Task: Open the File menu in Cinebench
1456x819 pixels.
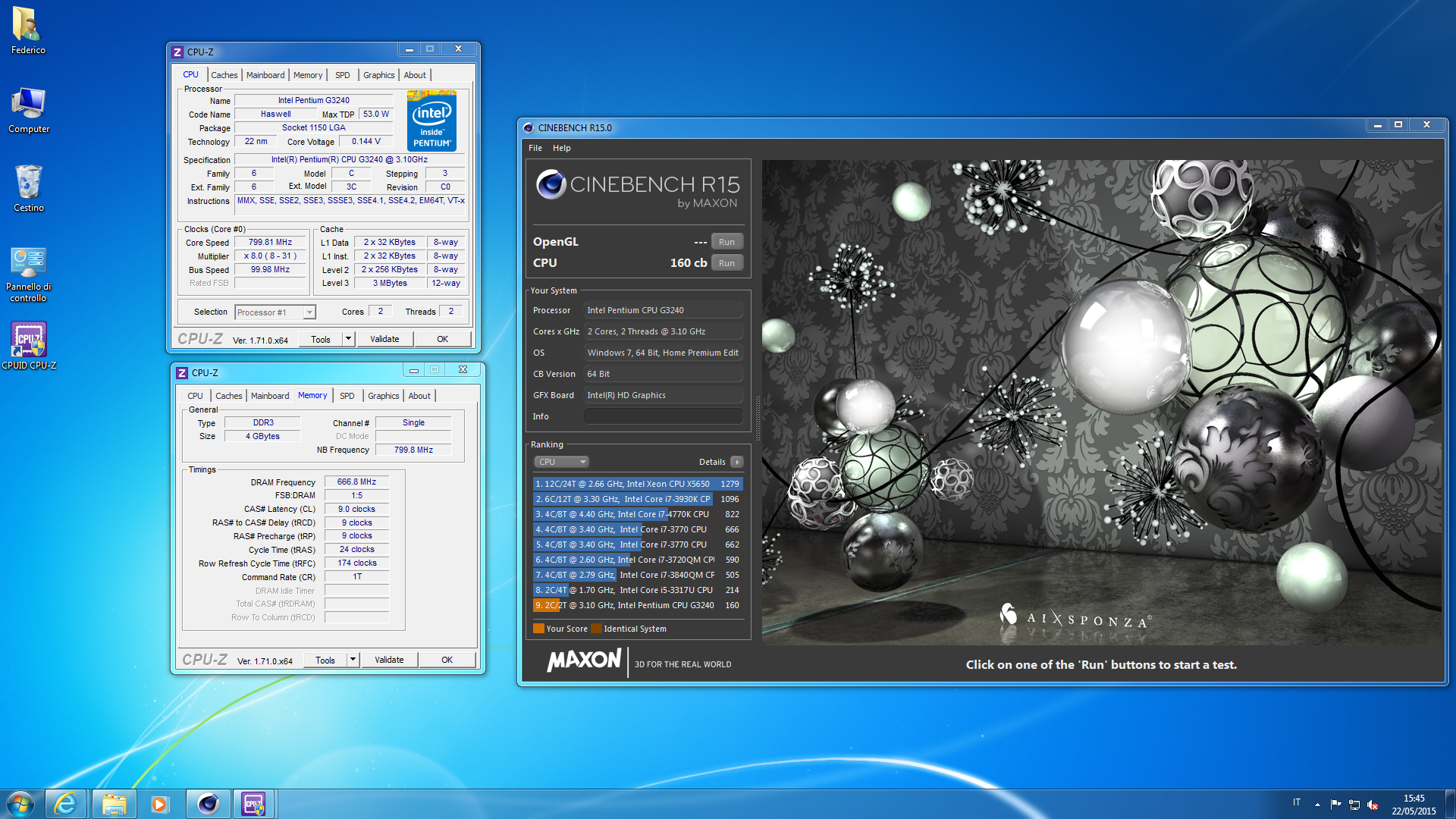Action: pos(535,148)
